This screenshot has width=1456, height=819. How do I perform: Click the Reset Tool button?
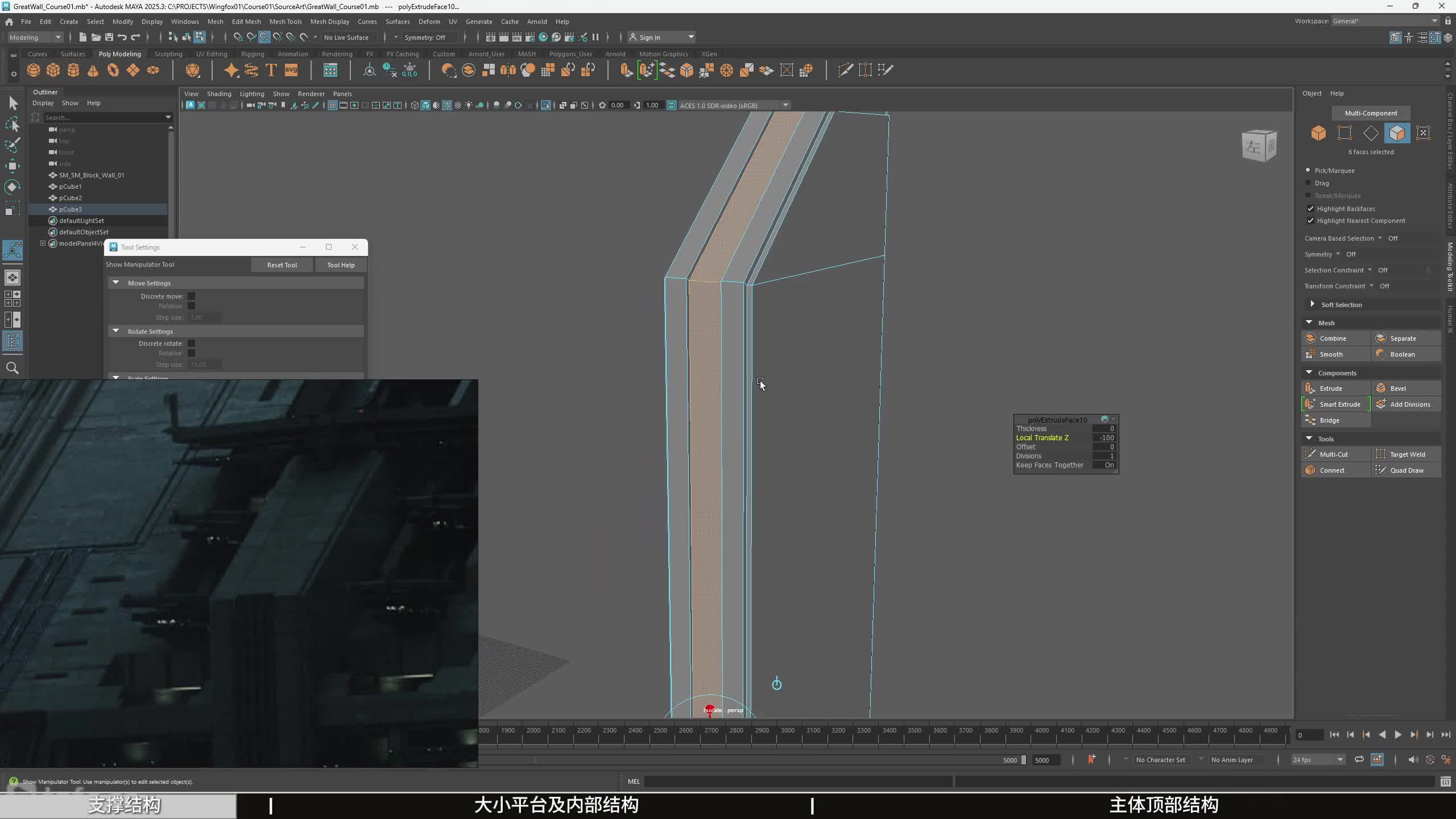point(282,265)
